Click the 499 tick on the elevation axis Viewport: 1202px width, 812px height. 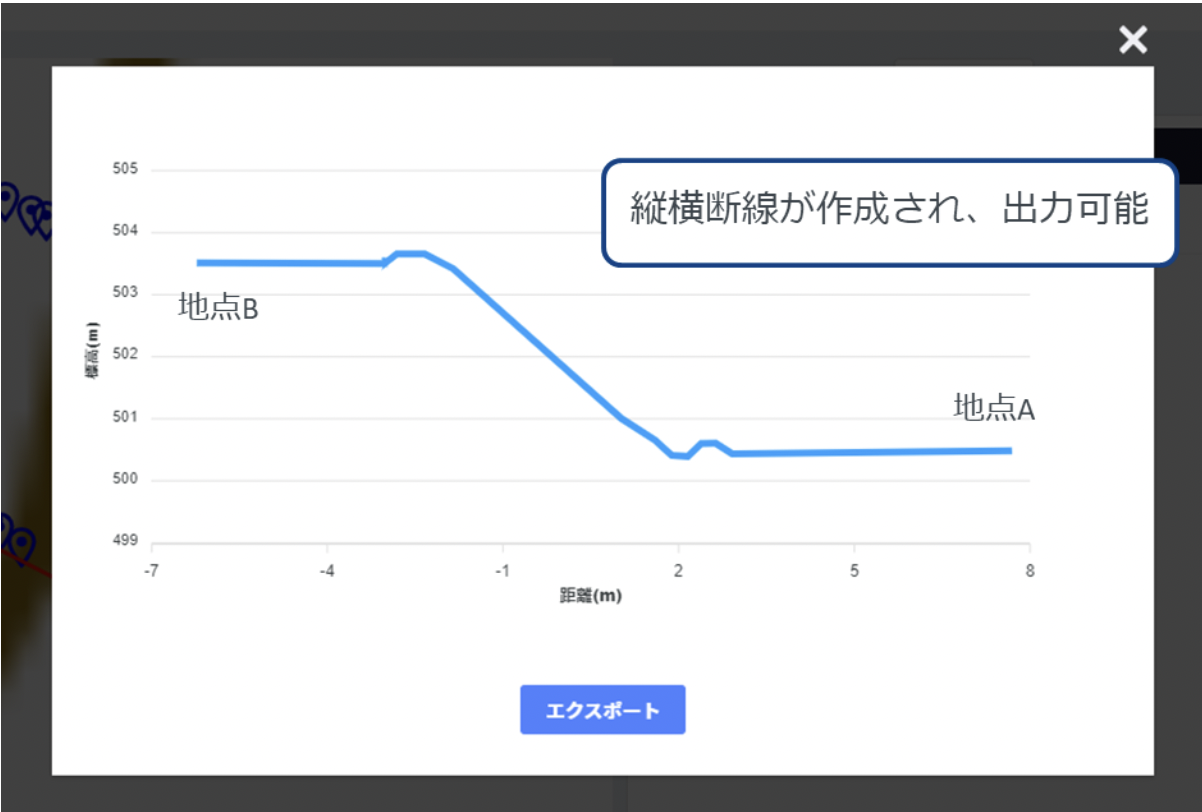pos(125,542)
